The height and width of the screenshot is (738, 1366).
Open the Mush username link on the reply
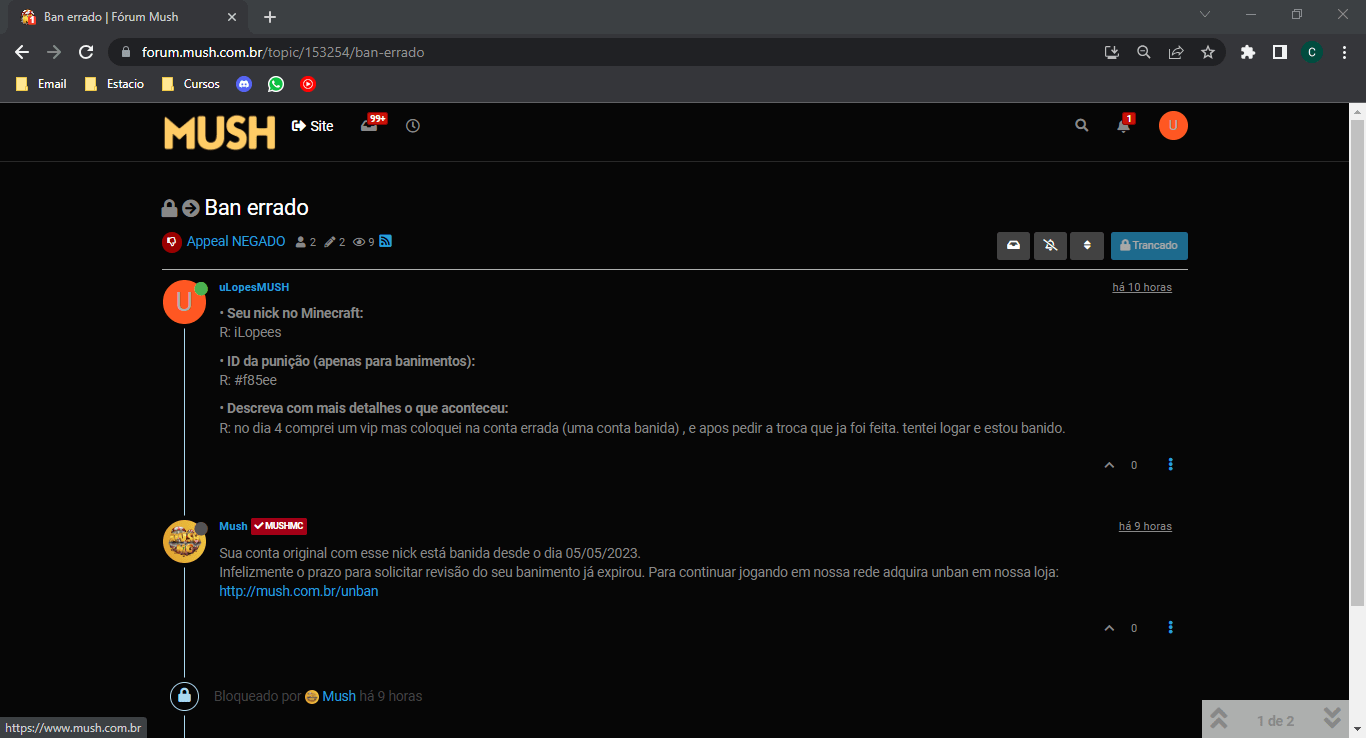click(x=233, y=526)
